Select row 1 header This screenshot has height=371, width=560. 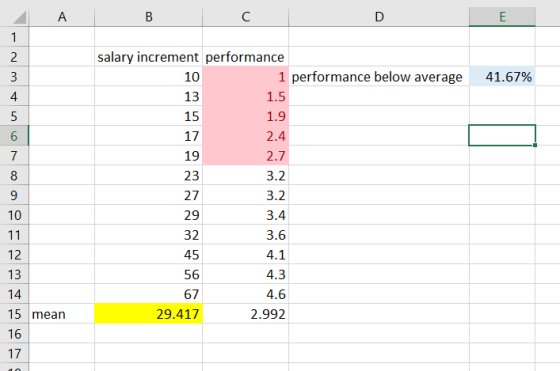pyautogui.click(x=14, y=37)
